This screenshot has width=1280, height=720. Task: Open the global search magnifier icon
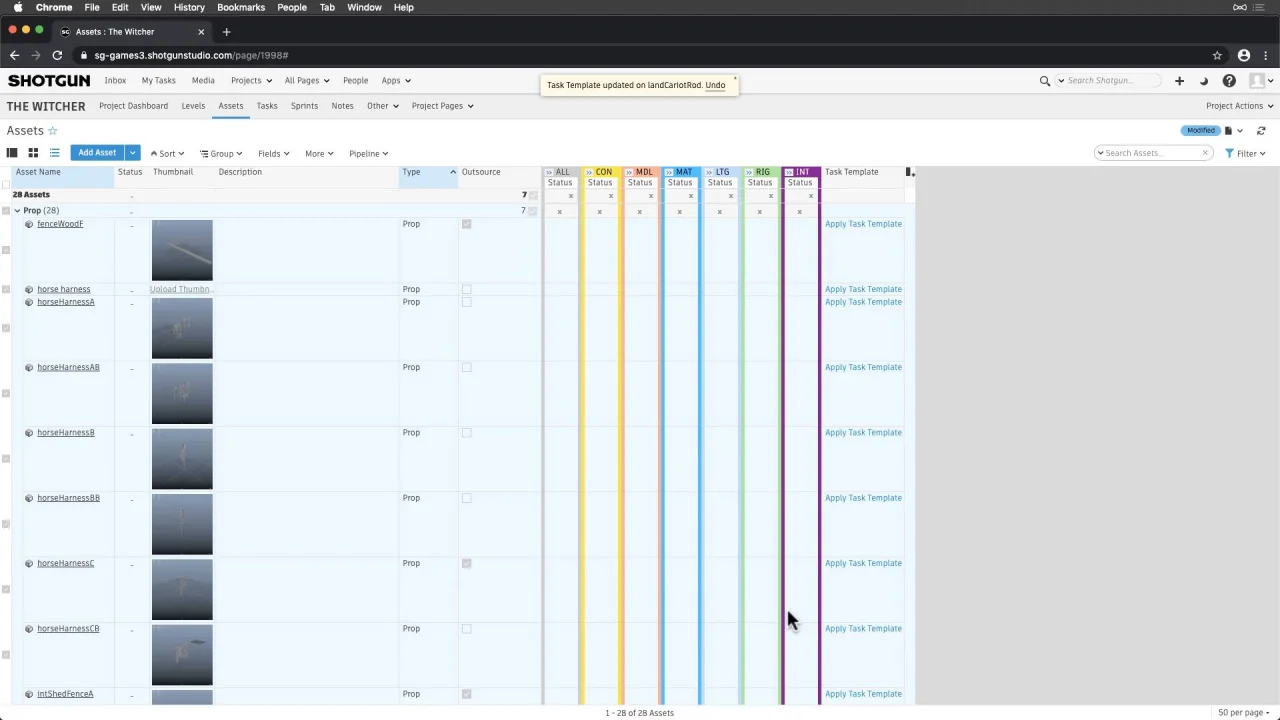1045,81
